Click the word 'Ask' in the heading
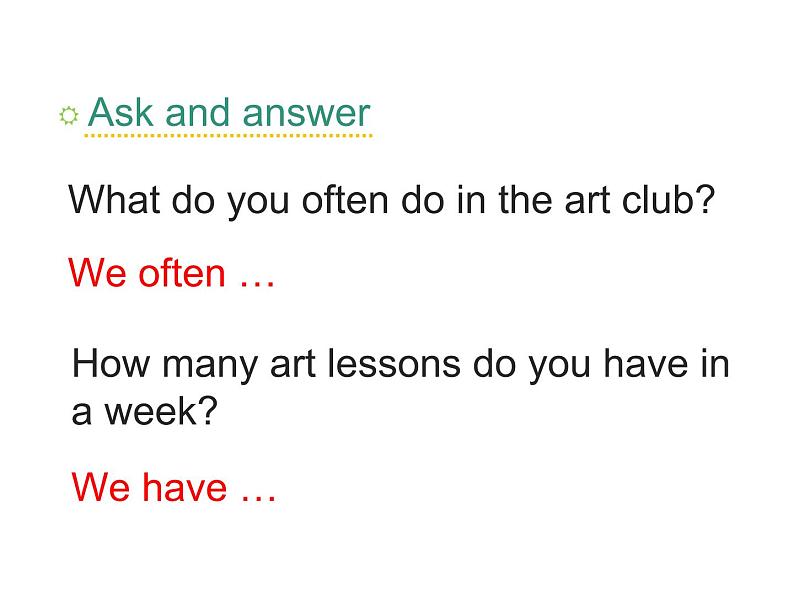This screenshot has width=794, height=596. (121, 112)
